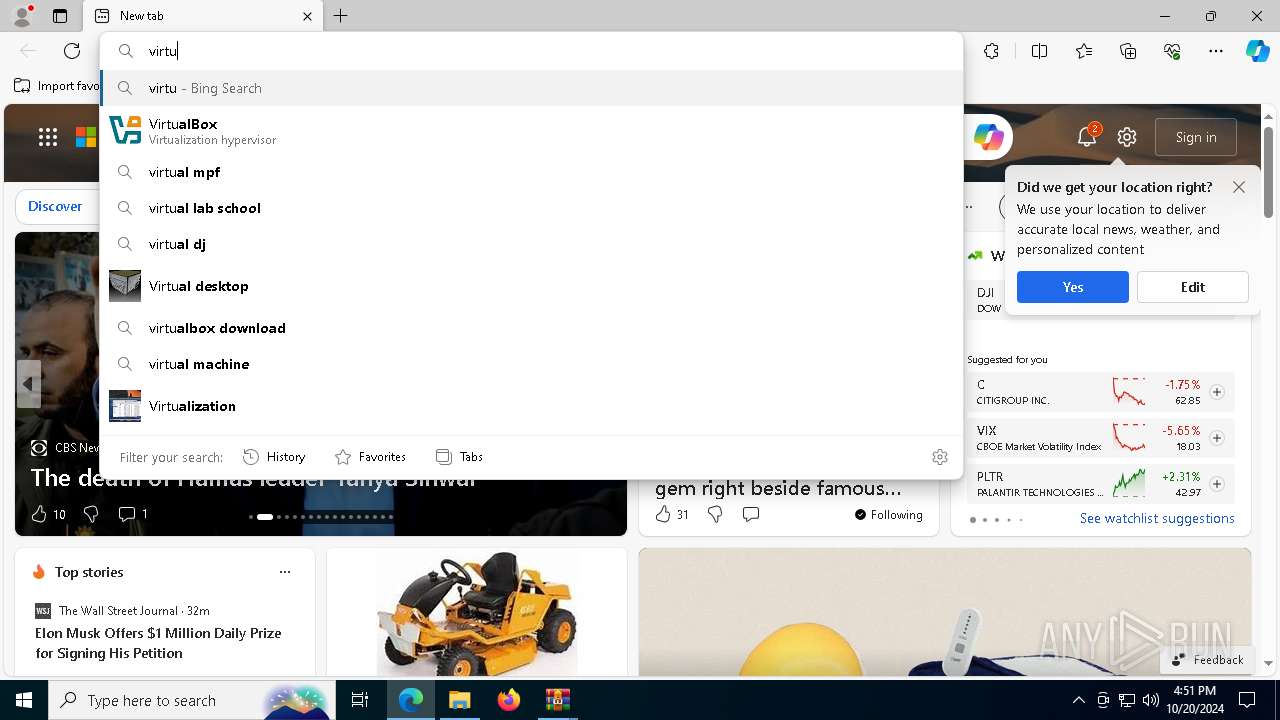Open Task View on taskbar
This screenshot has height=720, width=1280.
(360, 700)
